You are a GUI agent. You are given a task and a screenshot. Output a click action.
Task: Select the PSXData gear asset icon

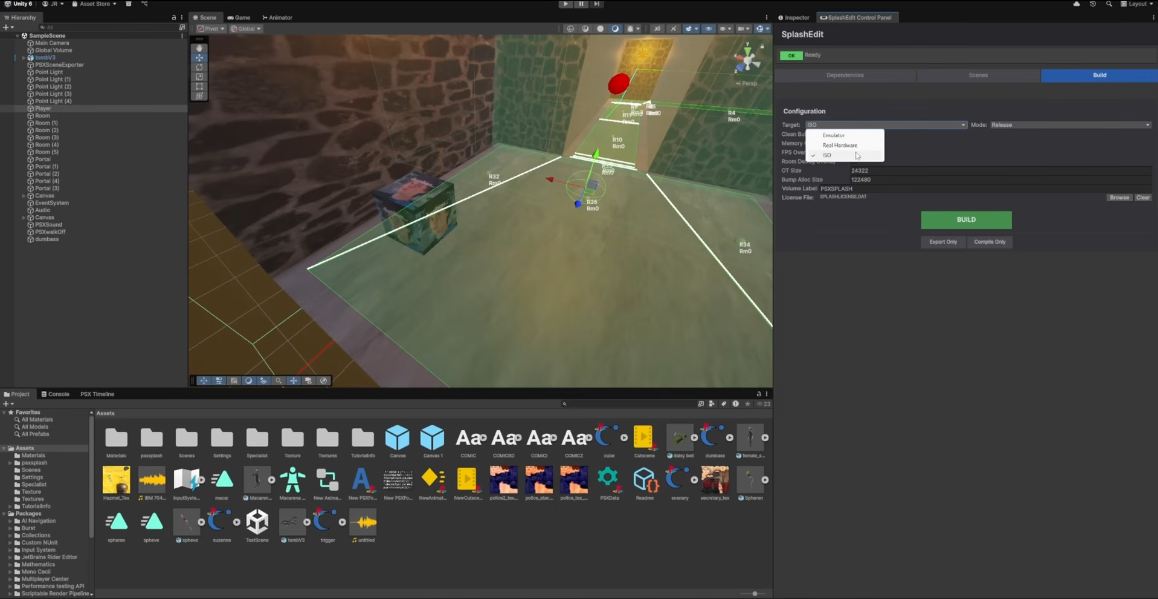coord(608,478)
